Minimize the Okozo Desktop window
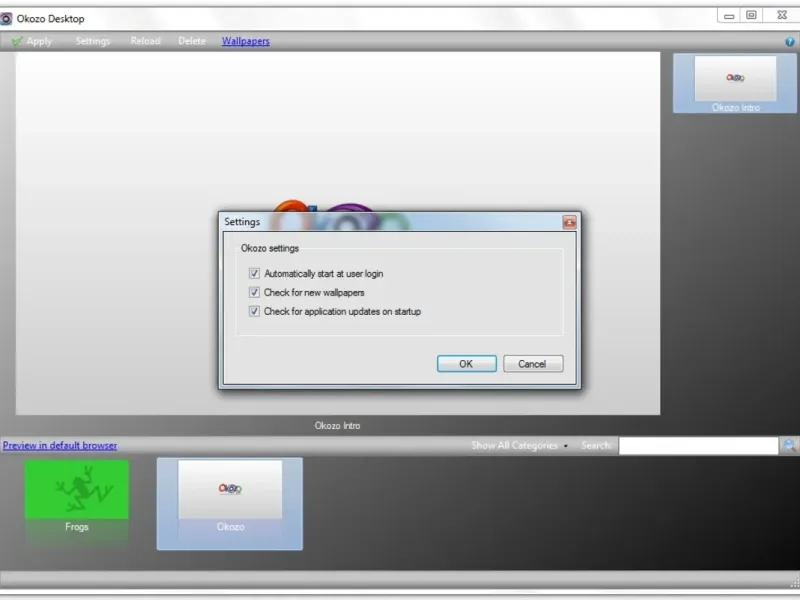Image resolution: width=800 pixels, height=600 pixels. click(729, 16)
